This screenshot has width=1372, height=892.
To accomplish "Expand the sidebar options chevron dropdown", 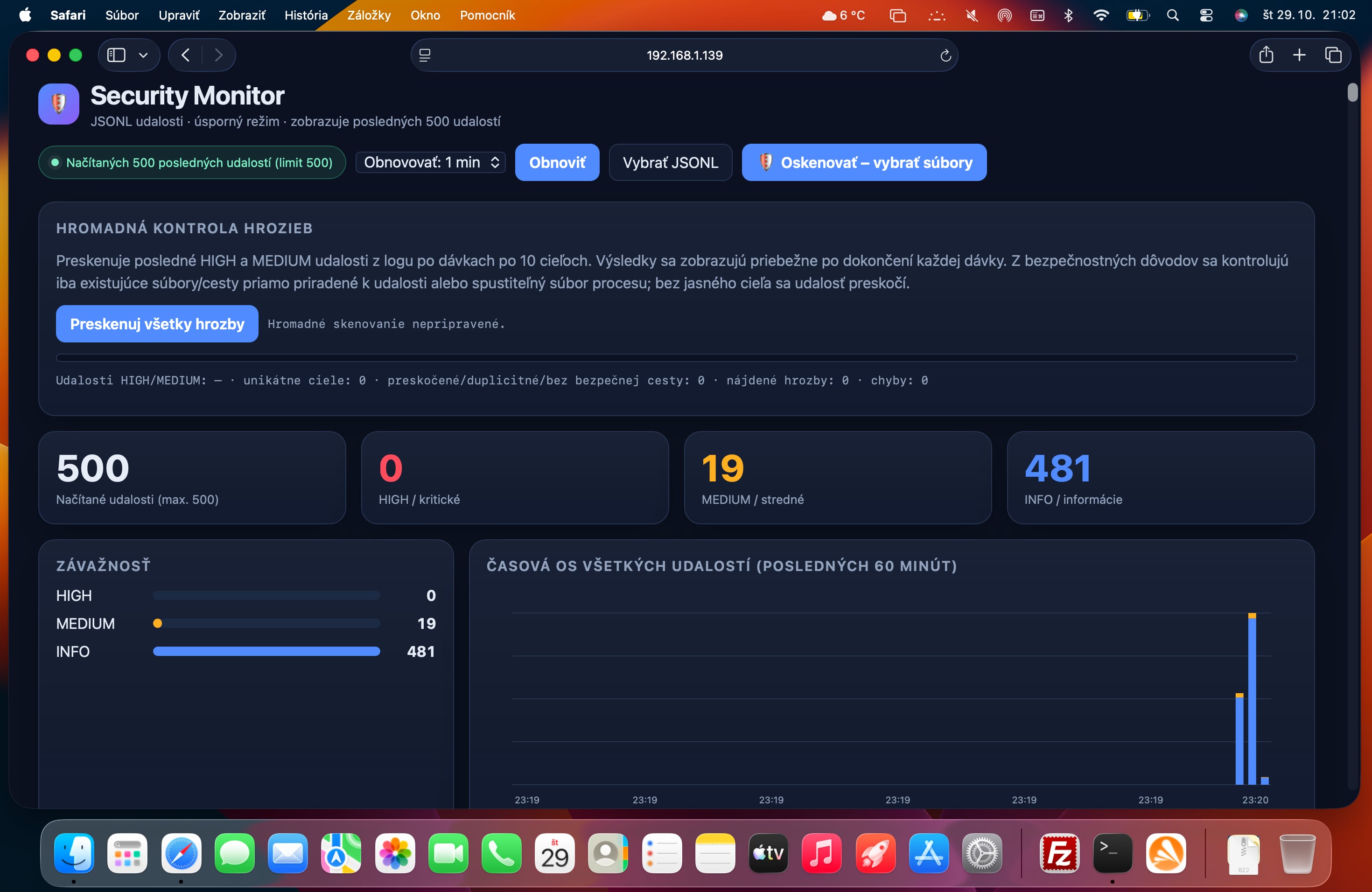I will [144, 56].
